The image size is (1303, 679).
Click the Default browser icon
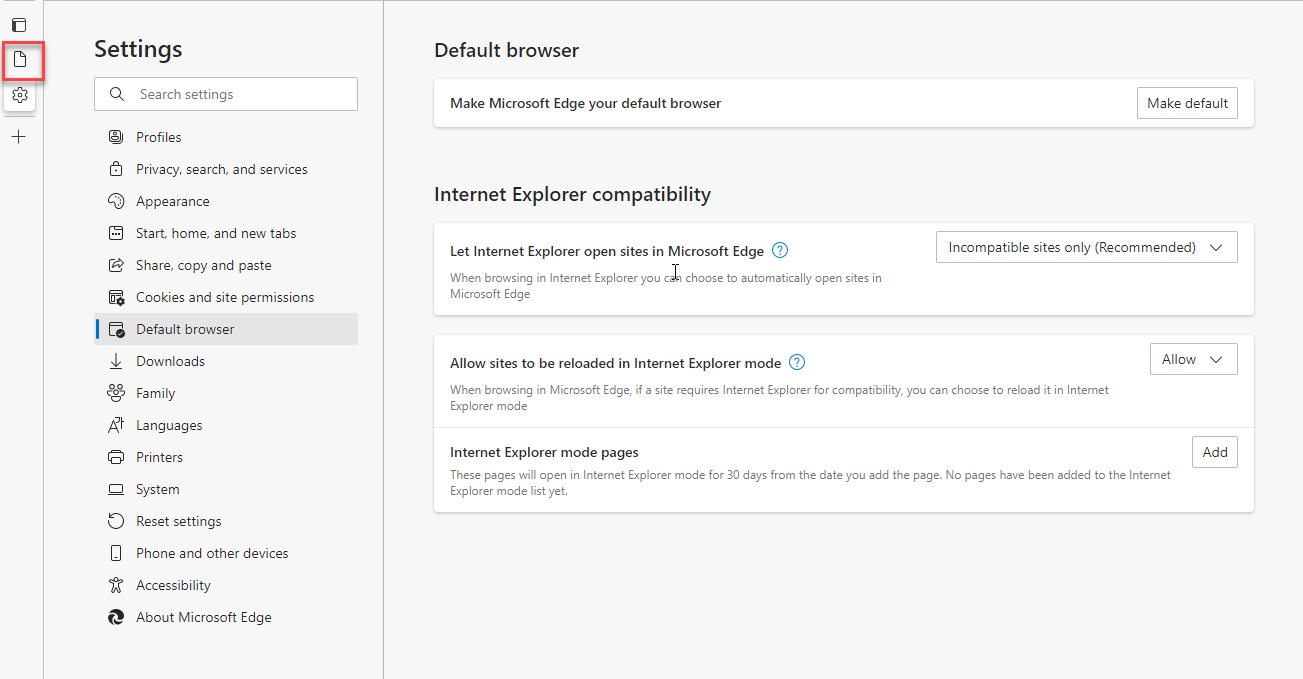pyautogui.click(x=116, y=329)
